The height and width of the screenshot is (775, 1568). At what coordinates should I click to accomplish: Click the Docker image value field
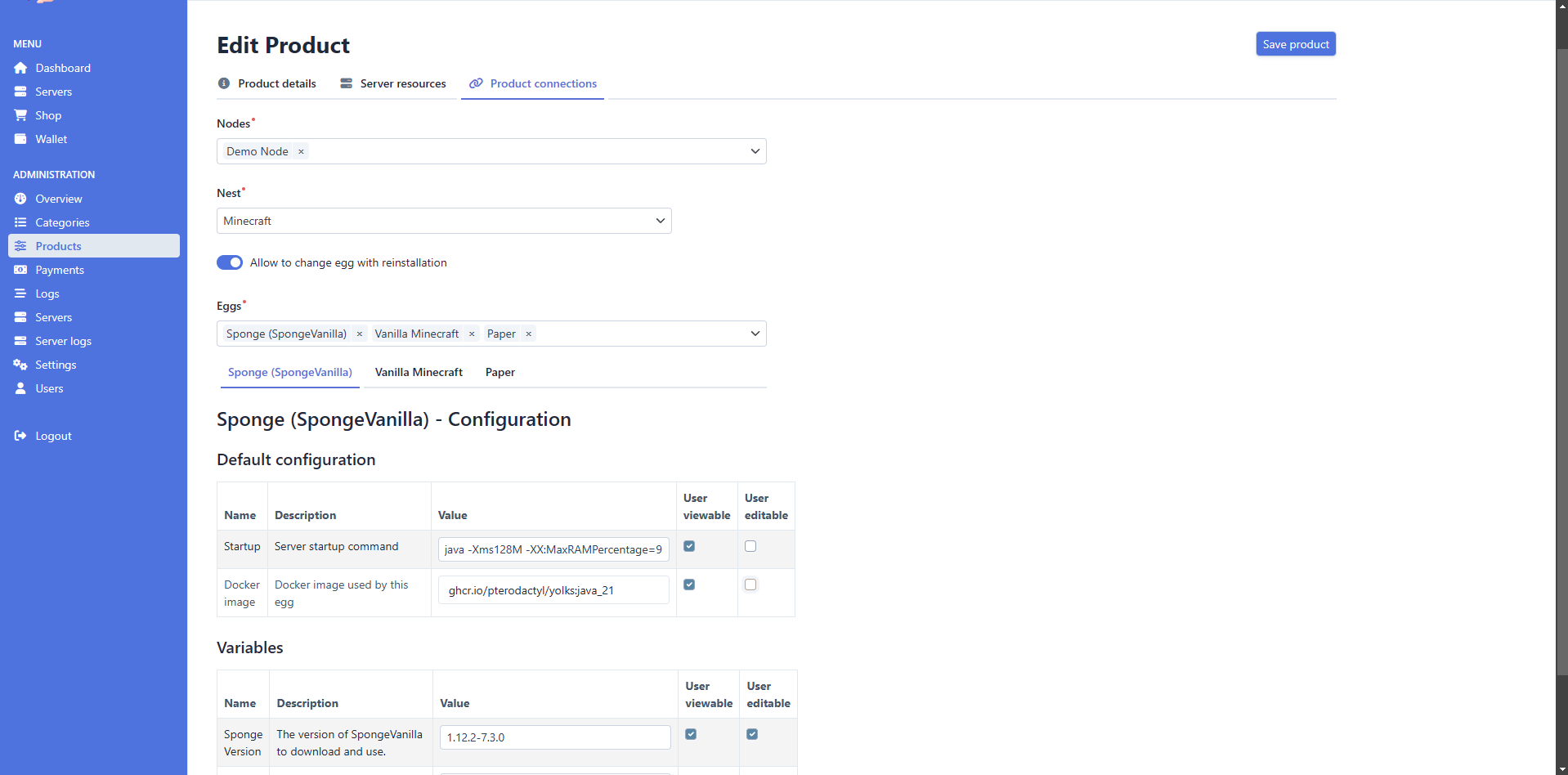[553, 590]
